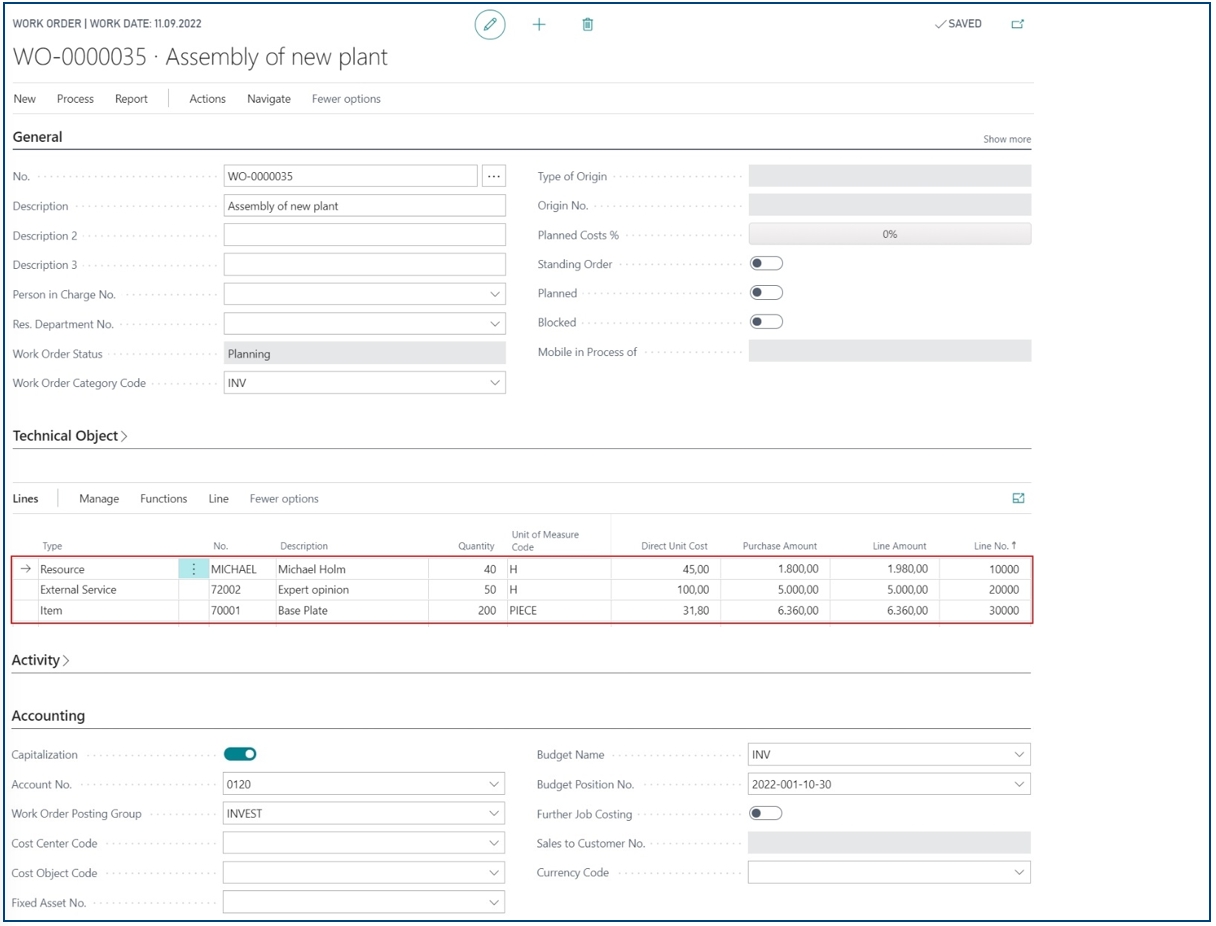Screen dimensions: 1216x926
Task: Click quantity 200 in Item row
Action: point(467,610)
